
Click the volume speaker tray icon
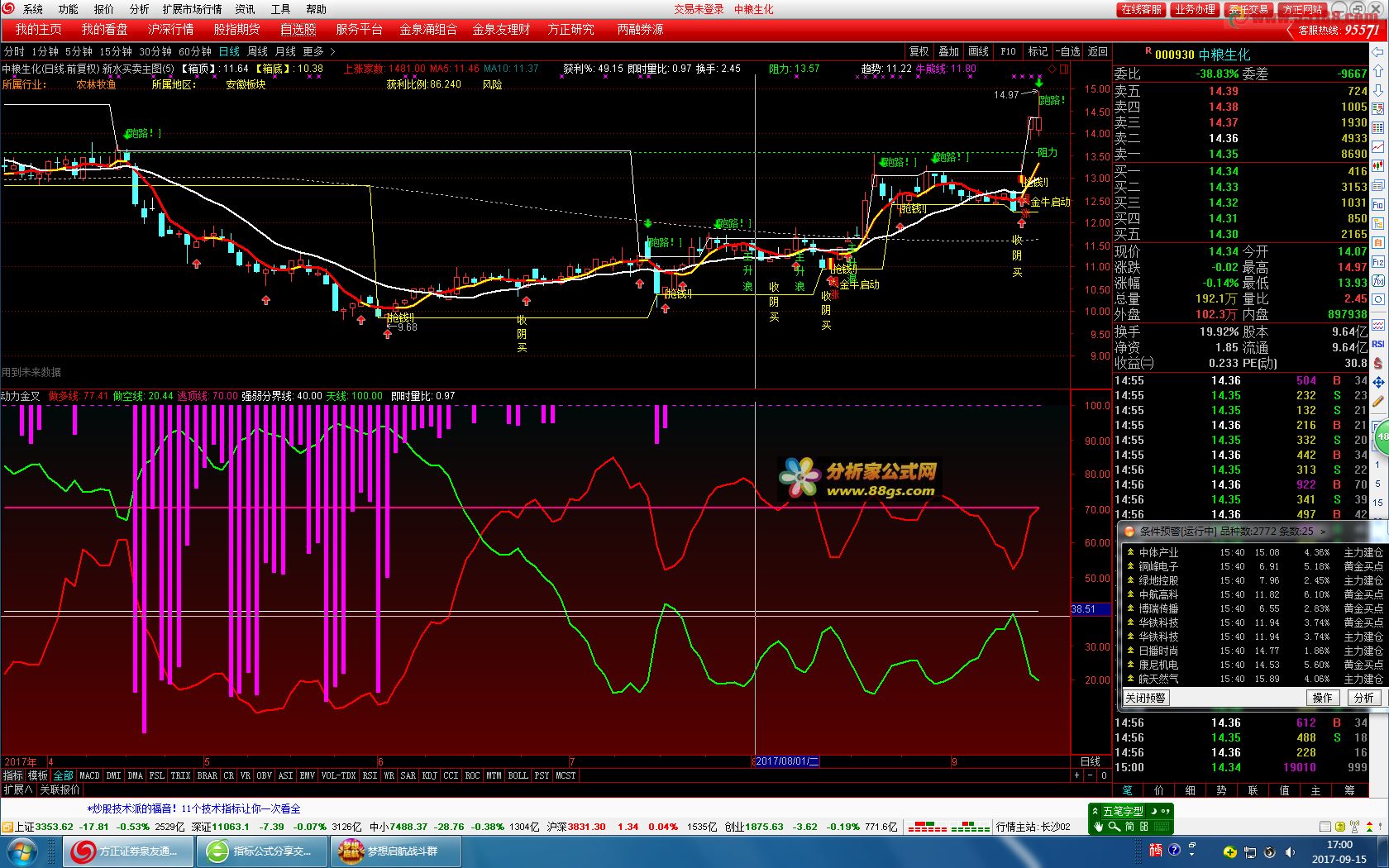tap(1289, 851)
